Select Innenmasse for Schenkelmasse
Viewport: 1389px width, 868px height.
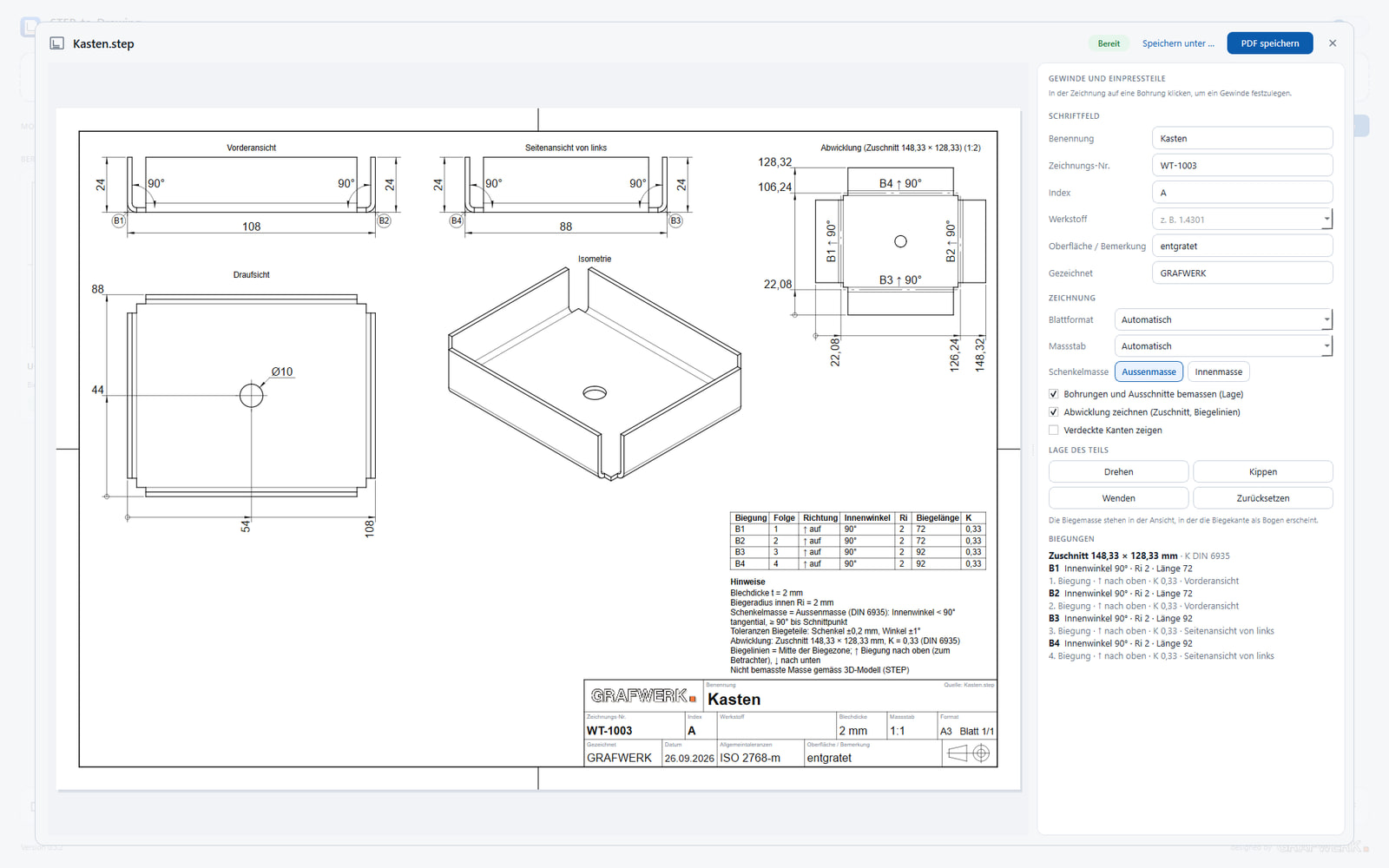pyautogui.click(x=1218, y=372)
